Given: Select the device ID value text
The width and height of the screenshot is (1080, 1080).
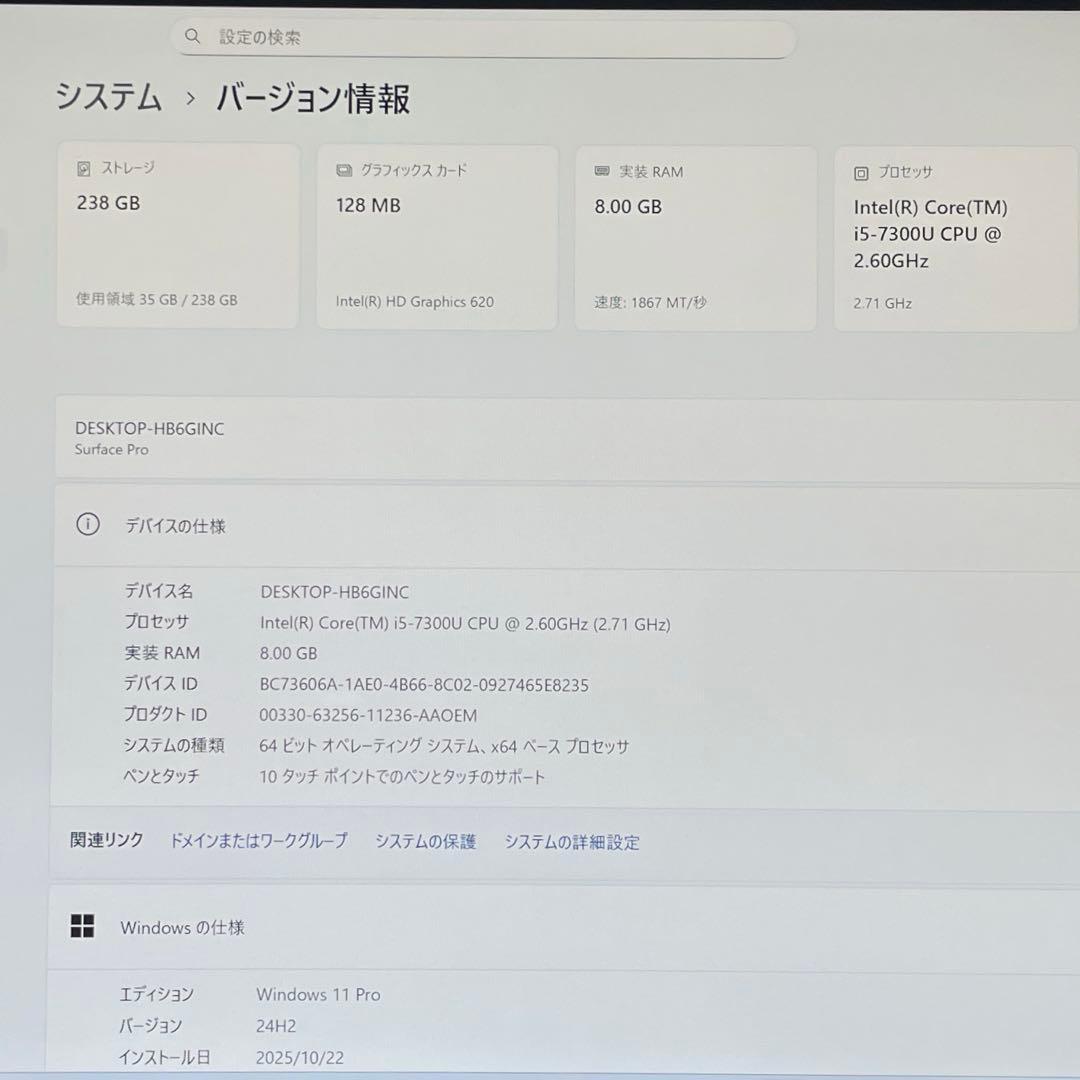Looking at the screenshot, I should [424, 684].
